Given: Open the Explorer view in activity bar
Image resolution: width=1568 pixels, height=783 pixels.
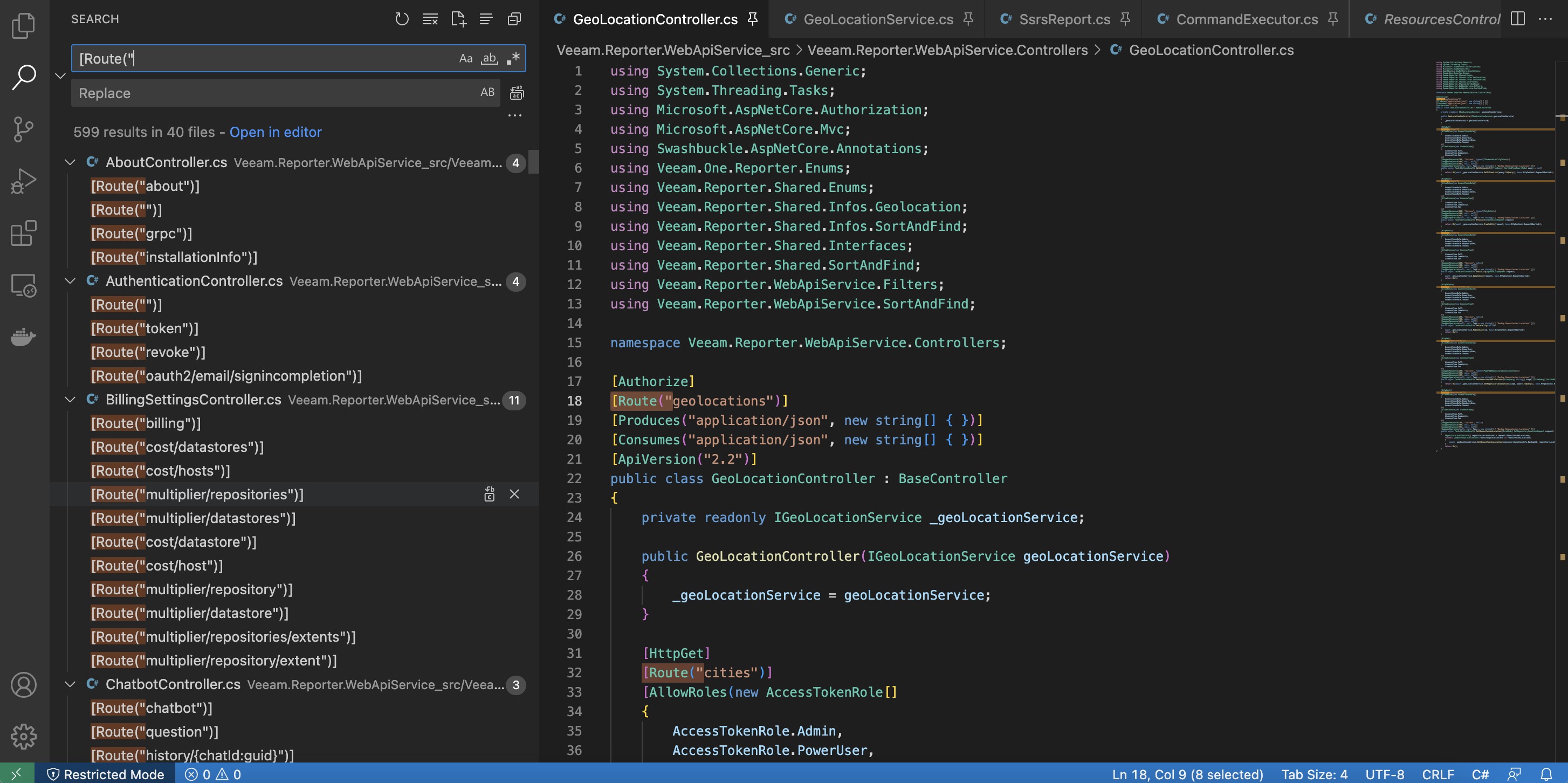Looking at the screenshot, I should click(x=24, y=25).
